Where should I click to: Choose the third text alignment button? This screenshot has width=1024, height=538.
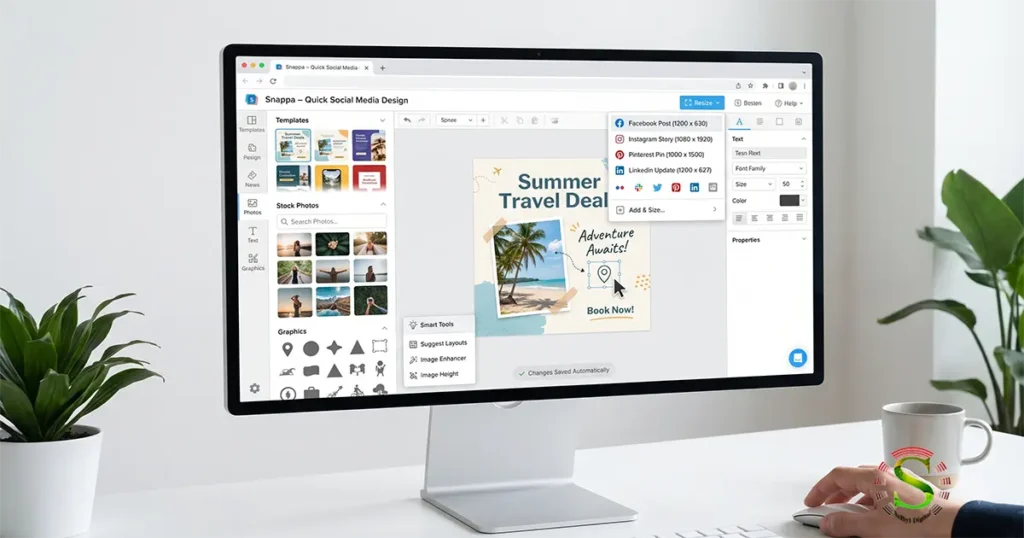coord(769,218)
